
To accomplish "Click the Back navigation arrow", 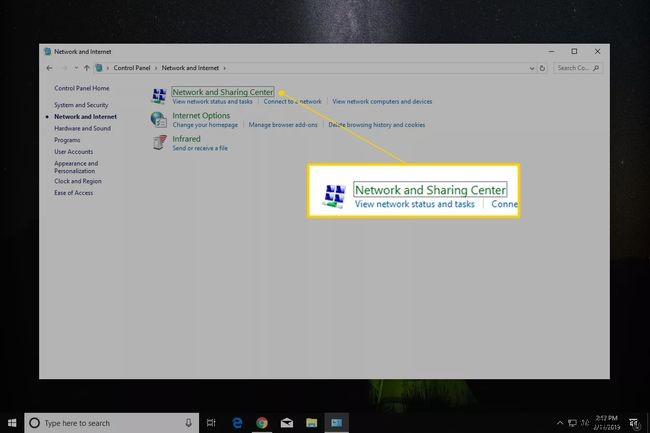I will point(49,68).
